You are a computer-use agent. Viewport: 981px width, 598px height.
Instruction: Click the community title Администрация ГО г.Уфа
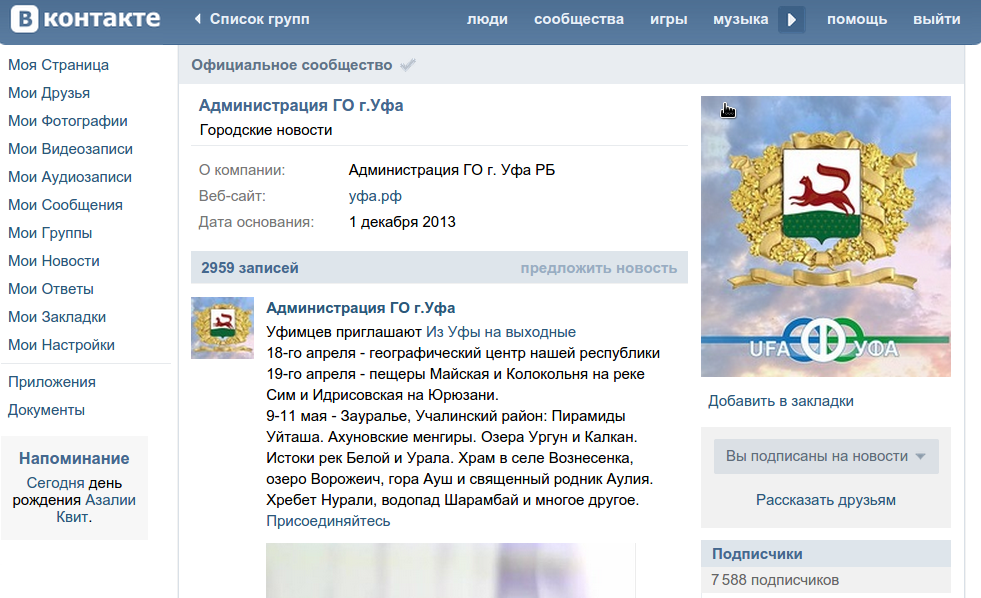point(301,106)
